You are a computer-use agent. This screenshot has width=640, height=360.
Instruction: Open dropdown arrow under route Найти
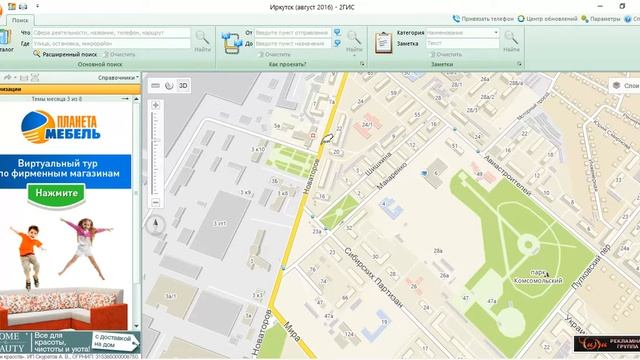click(354, 55)
